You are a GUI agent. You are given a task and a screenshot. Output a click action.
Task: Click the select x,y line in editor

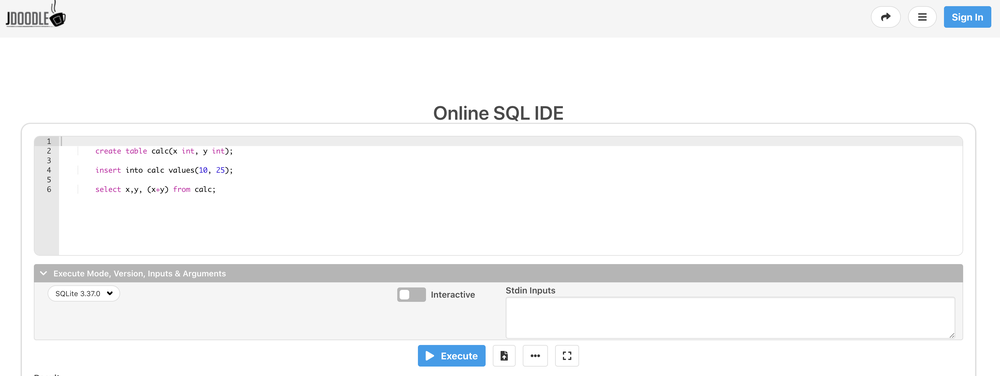click(x=156, y=189)
